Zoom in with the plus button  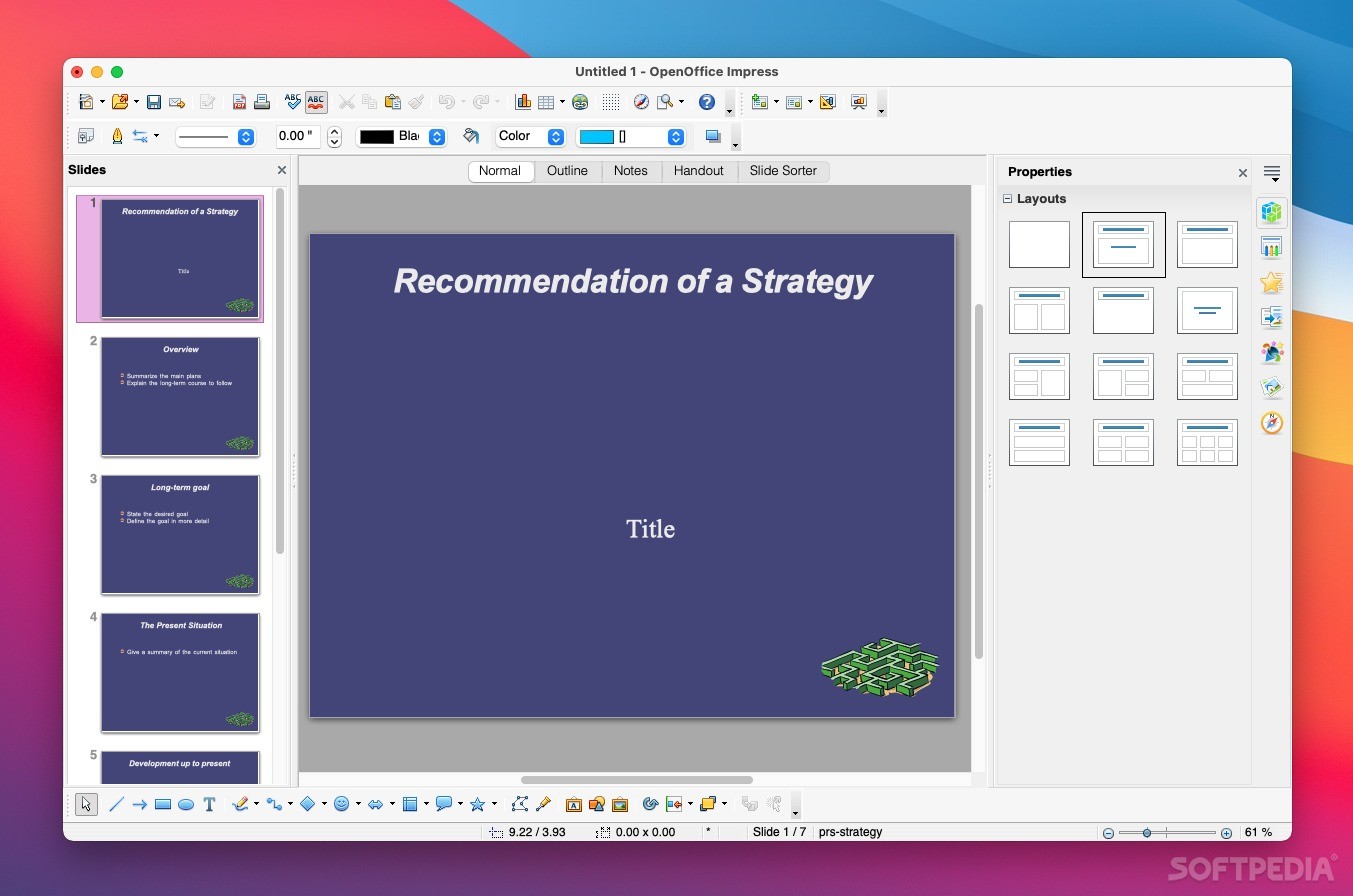pyautogui.click(x=1226, y=833)
